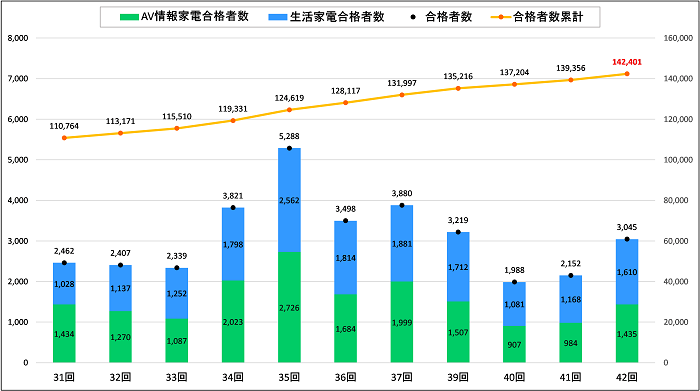Select the green 1,684 bar segment for 36回
Screen dimensions: 700x391
pos(346,329)
